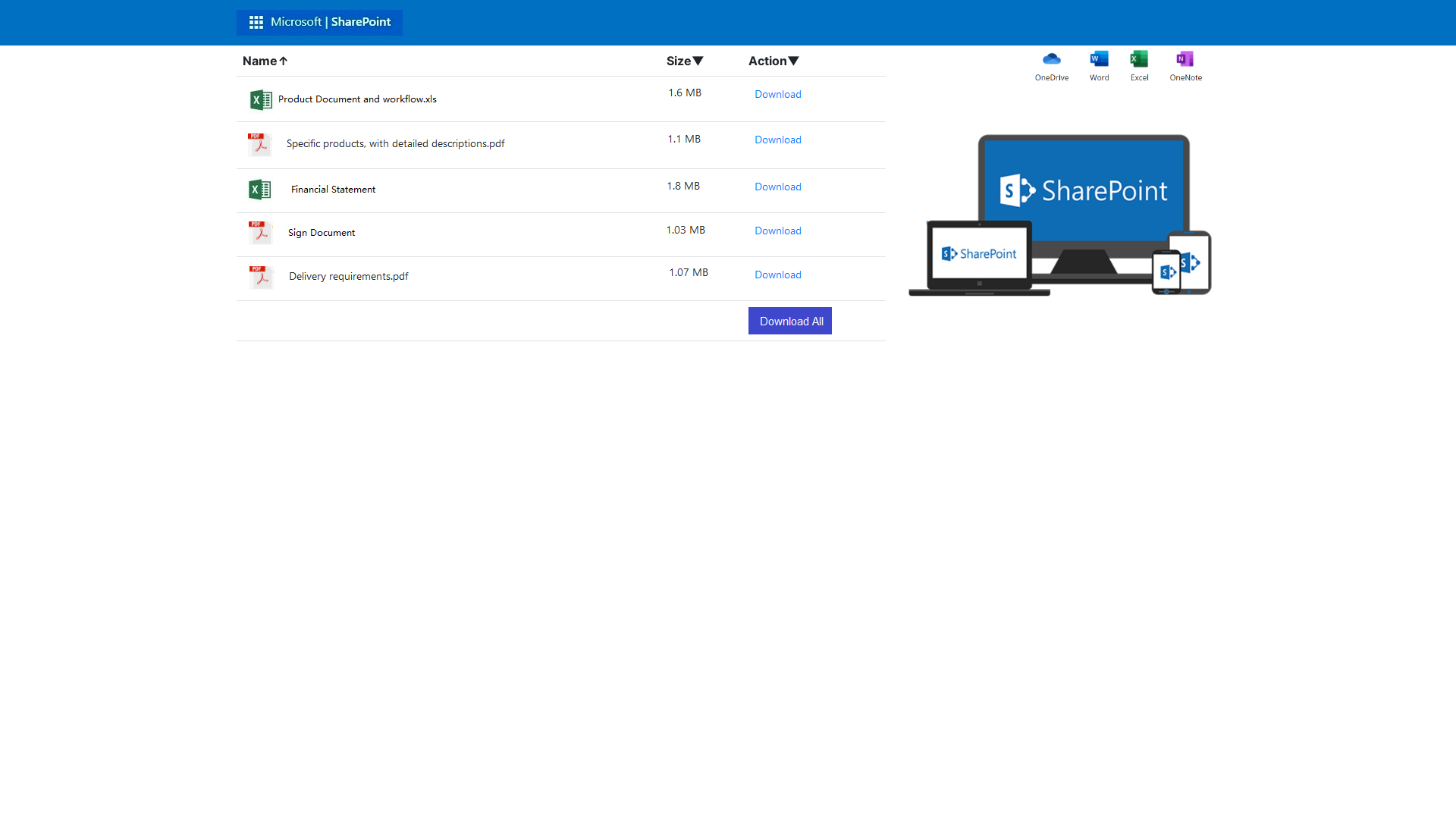Select the Sign Document file name

coord(321,233)
